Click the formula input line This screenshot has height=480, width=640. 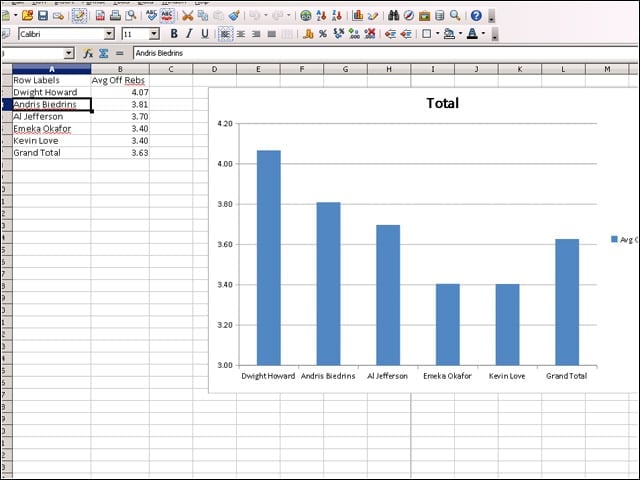point(385,53)
